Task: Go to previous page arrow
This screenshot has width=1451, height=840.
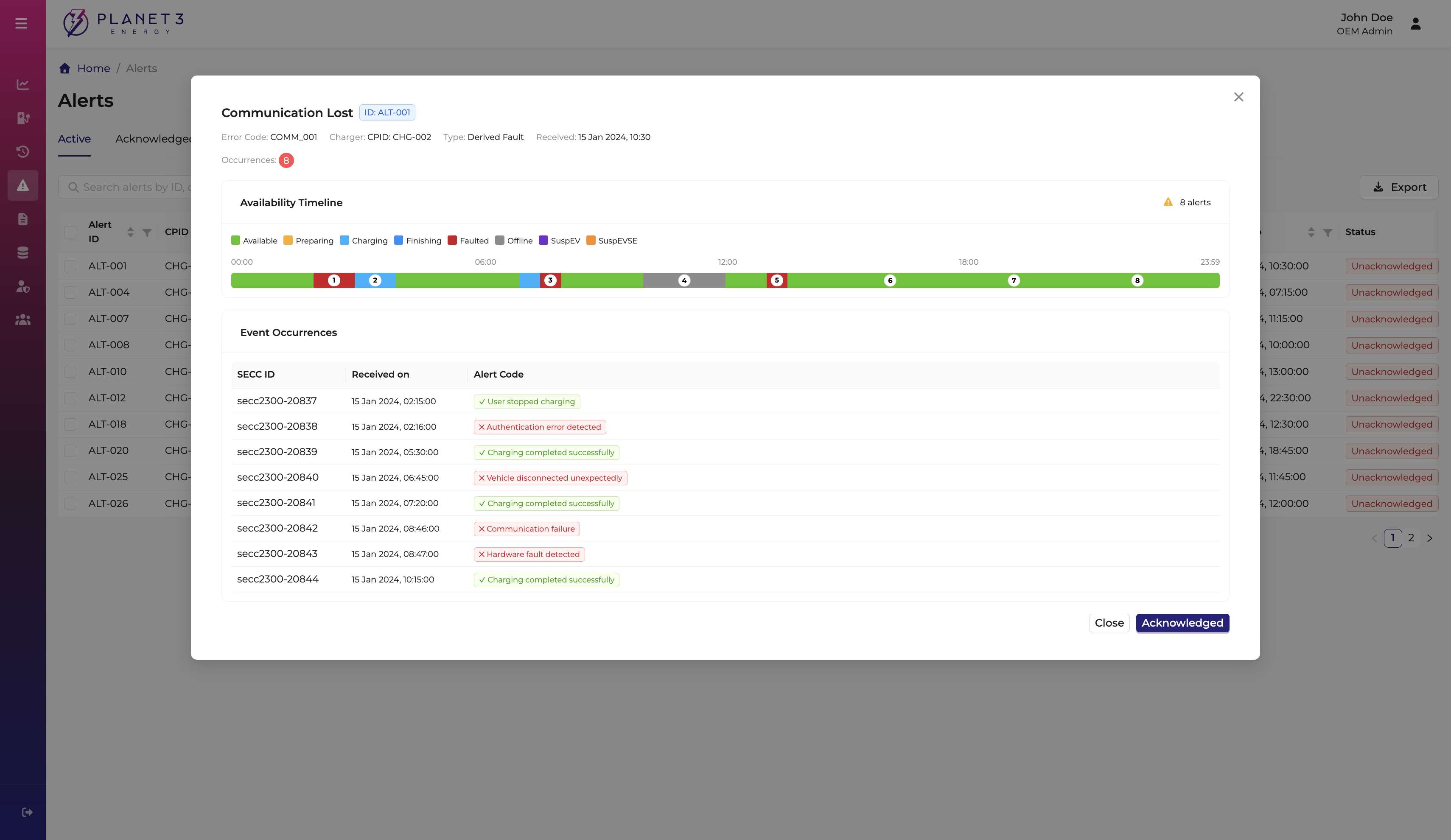Action: [1375, 538]
